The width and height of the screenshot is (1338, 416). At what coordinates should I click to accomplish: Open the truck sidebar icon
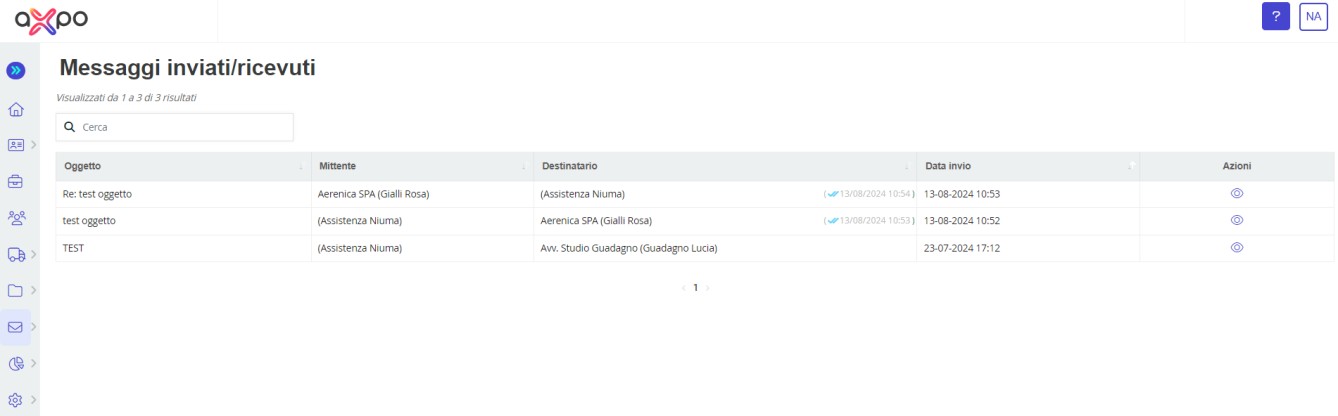pos(16,254)
